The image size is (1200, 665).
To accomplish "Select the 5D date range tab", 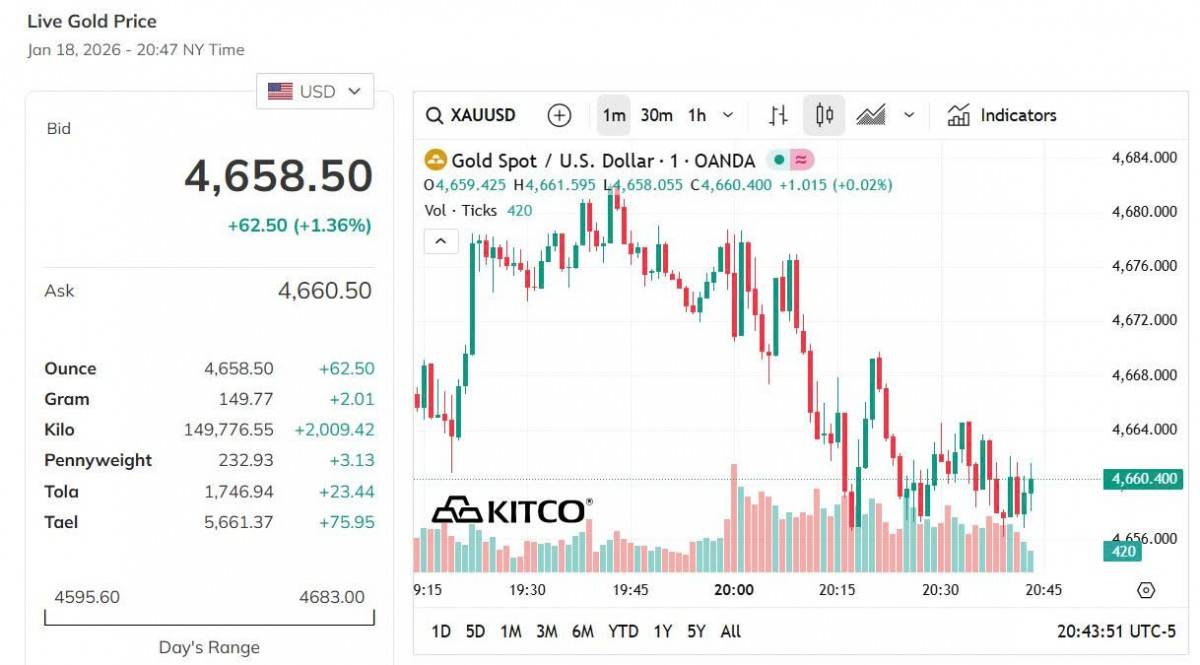I will (475, 631).
